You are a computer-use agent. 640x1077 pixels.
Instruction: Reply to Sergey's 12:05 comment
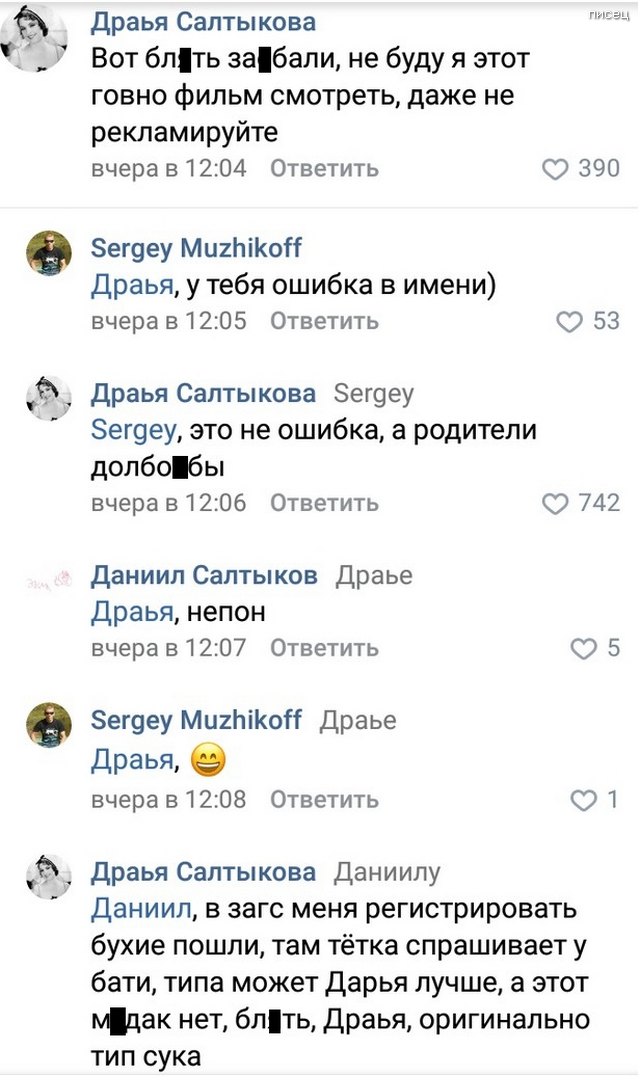click(x=324, y=321)
